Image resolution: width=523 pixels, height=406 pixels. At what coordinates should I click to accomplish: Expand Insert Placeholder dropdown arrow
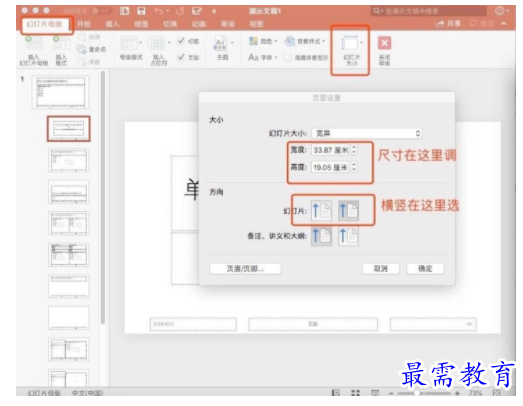[x=169, y=42]
